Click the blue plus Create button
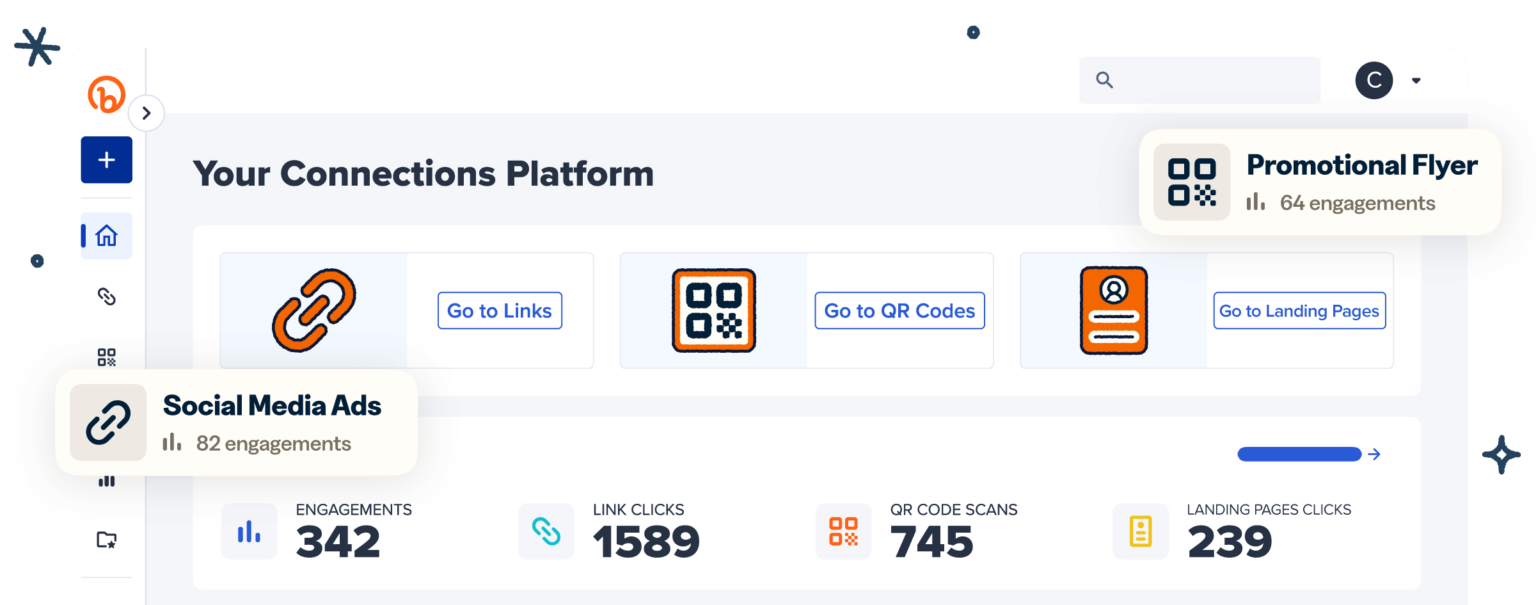 (106, 160)
